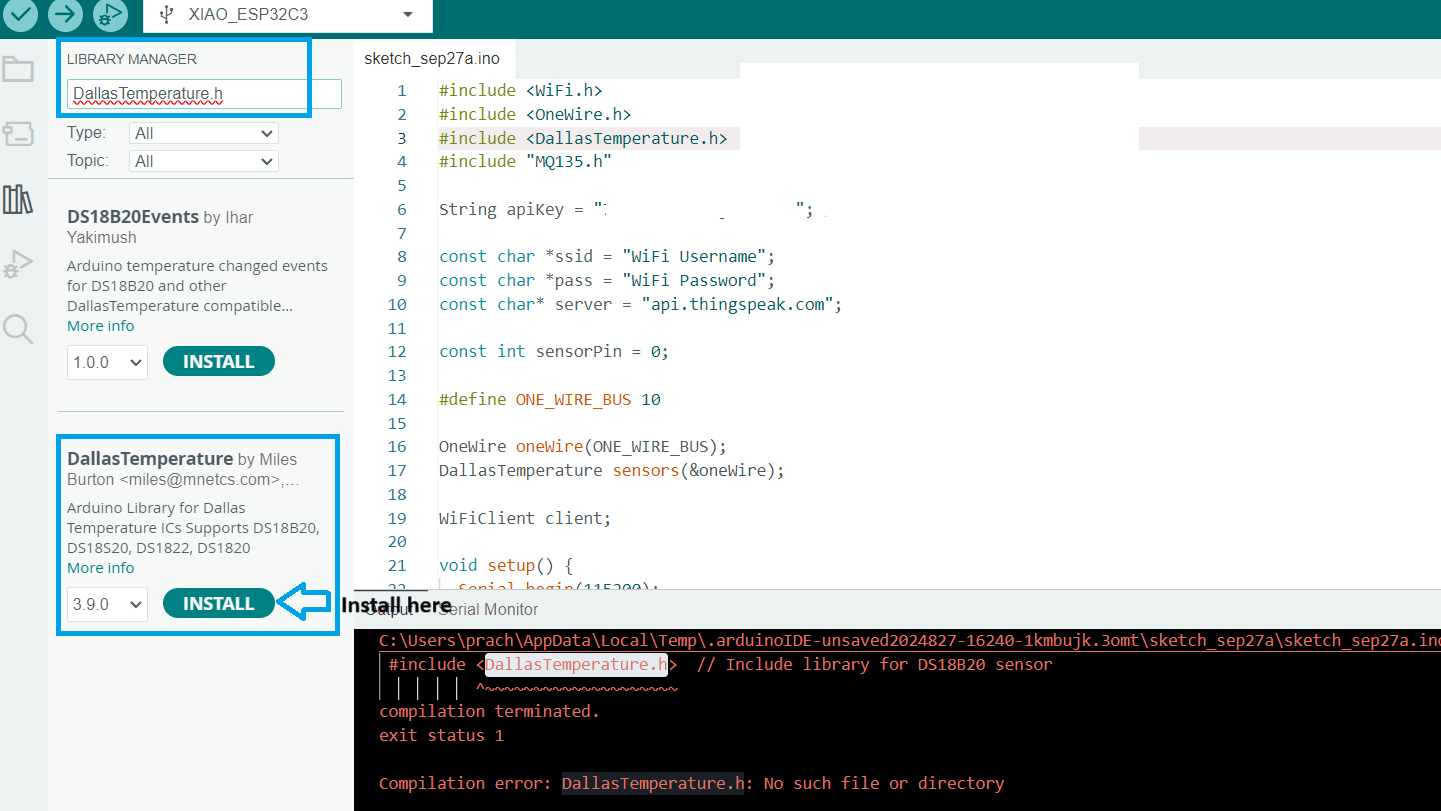This screenshot has height=811, width=1441.
Task: Click the DallasTemperature library title
Action: (150, 459)
